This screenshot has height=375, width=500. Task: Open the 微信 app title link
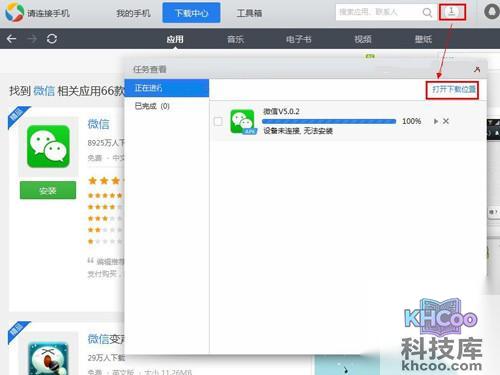click(x=99, y=124)
